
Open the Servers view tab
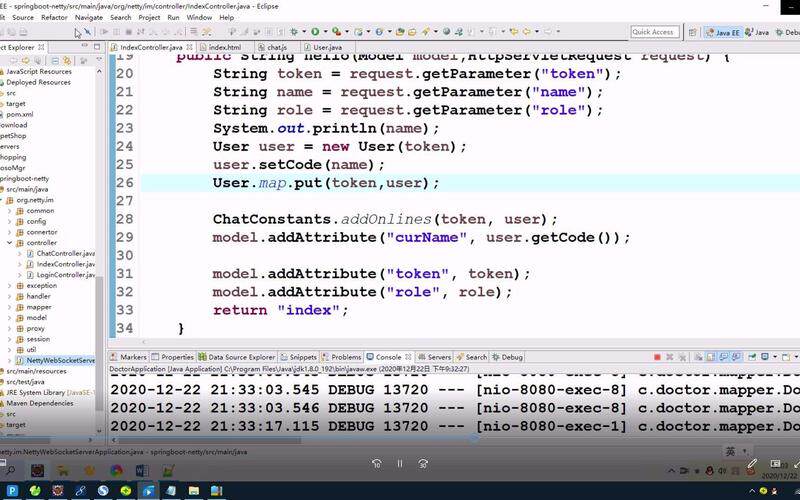click(434, 357)
